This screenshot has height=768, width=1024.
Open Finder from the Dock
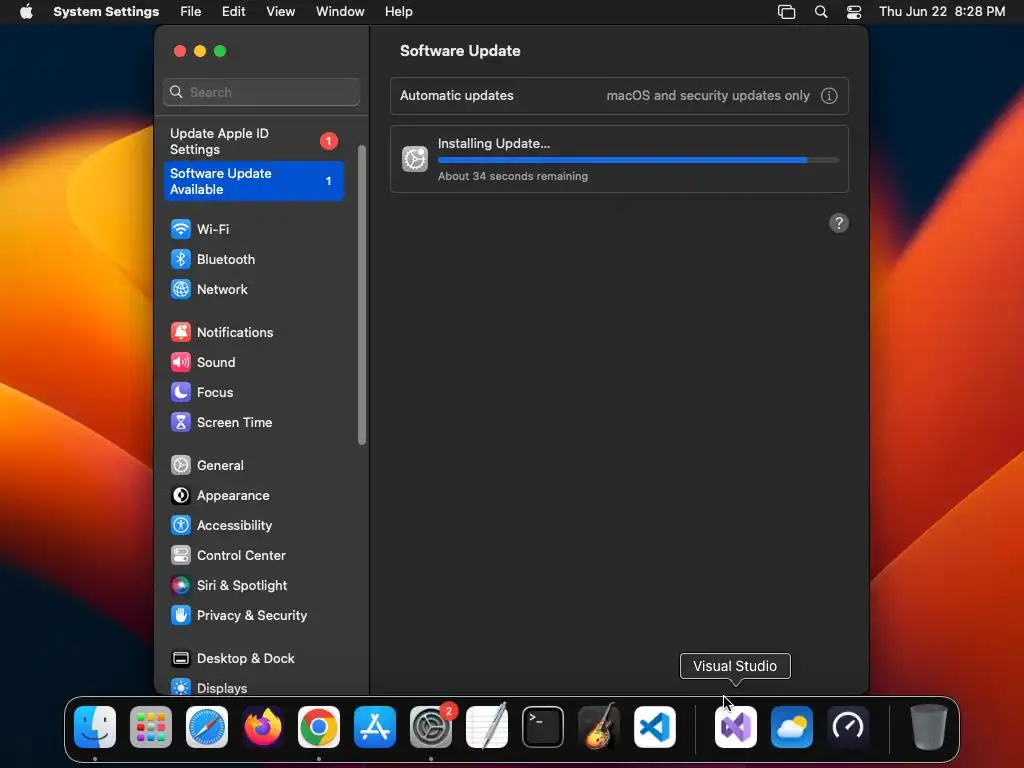[x=95, y=727]
